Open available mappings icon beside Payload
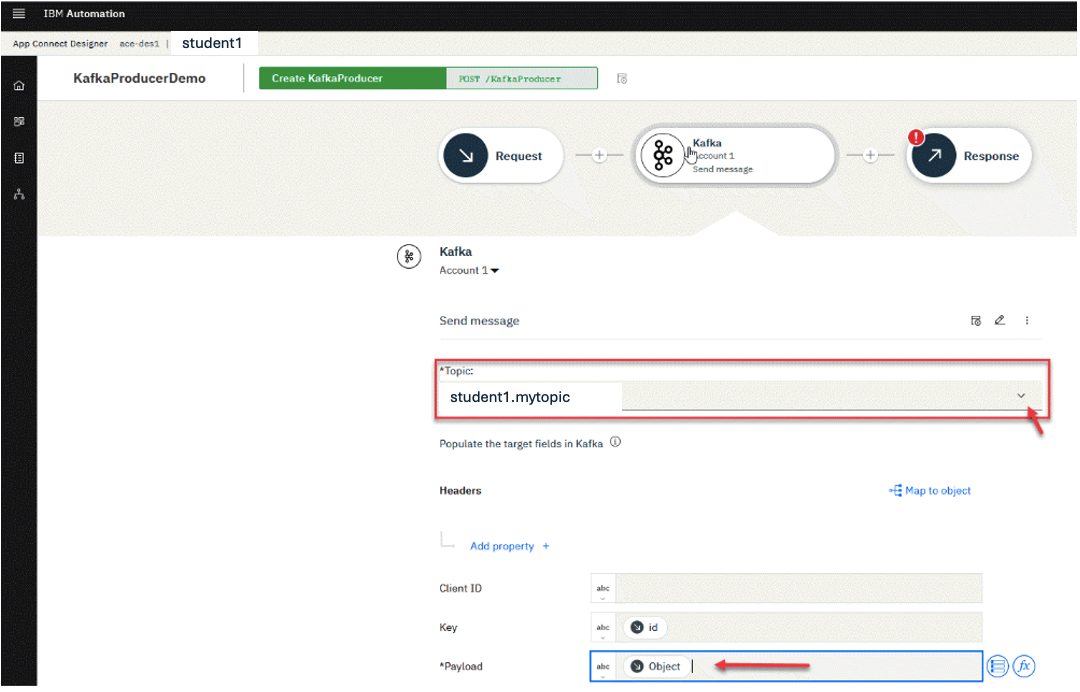Image resolution: width=1080 pixels, height=692 pixels. (997, 666)
